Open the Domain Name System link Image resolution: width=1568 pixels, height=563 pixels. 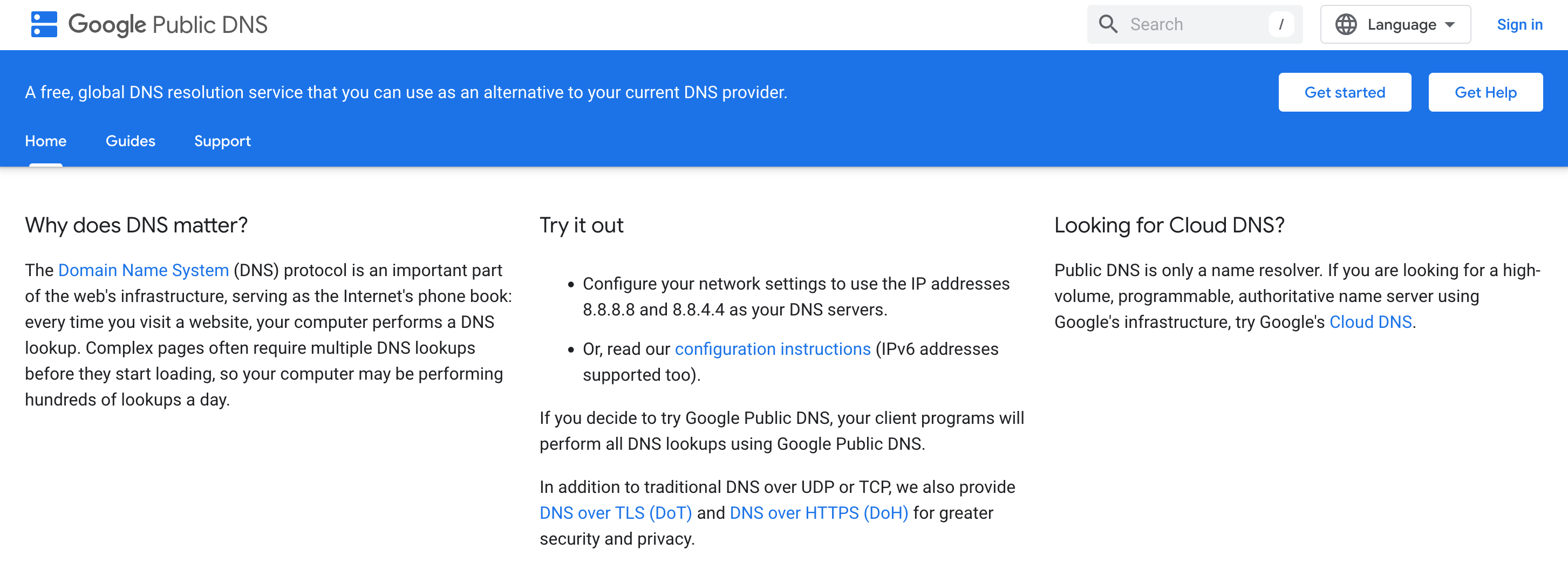coord(144,270)
